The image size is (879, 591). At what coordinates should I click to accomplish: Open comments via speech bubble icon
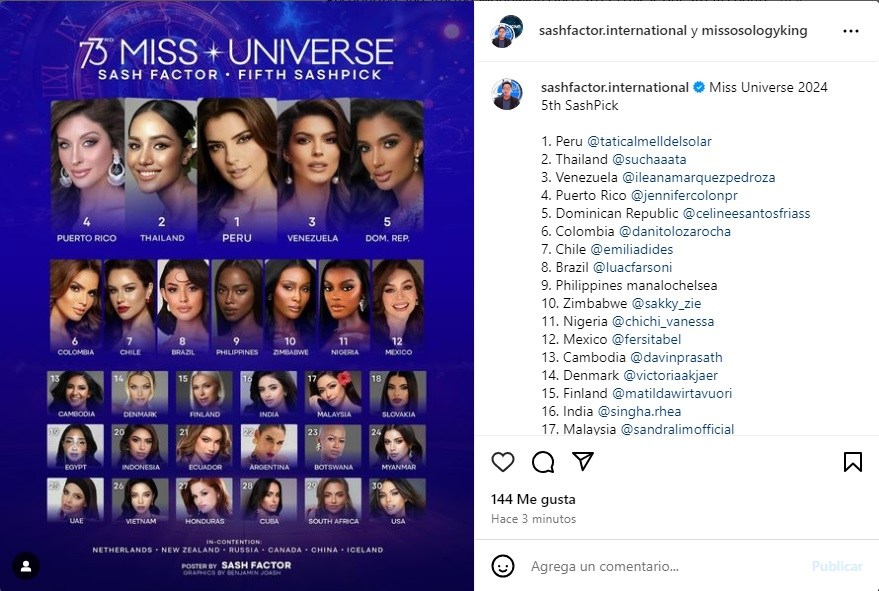pos(543,462)
